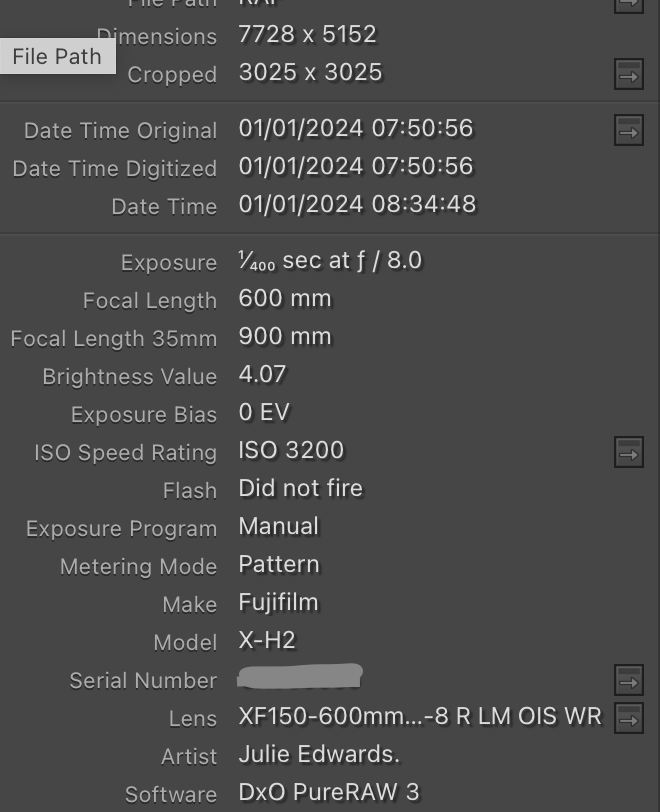Click the Flash value Did not fire
The width and height of the screenshot is (660, 812).
(x=300, y=489)
